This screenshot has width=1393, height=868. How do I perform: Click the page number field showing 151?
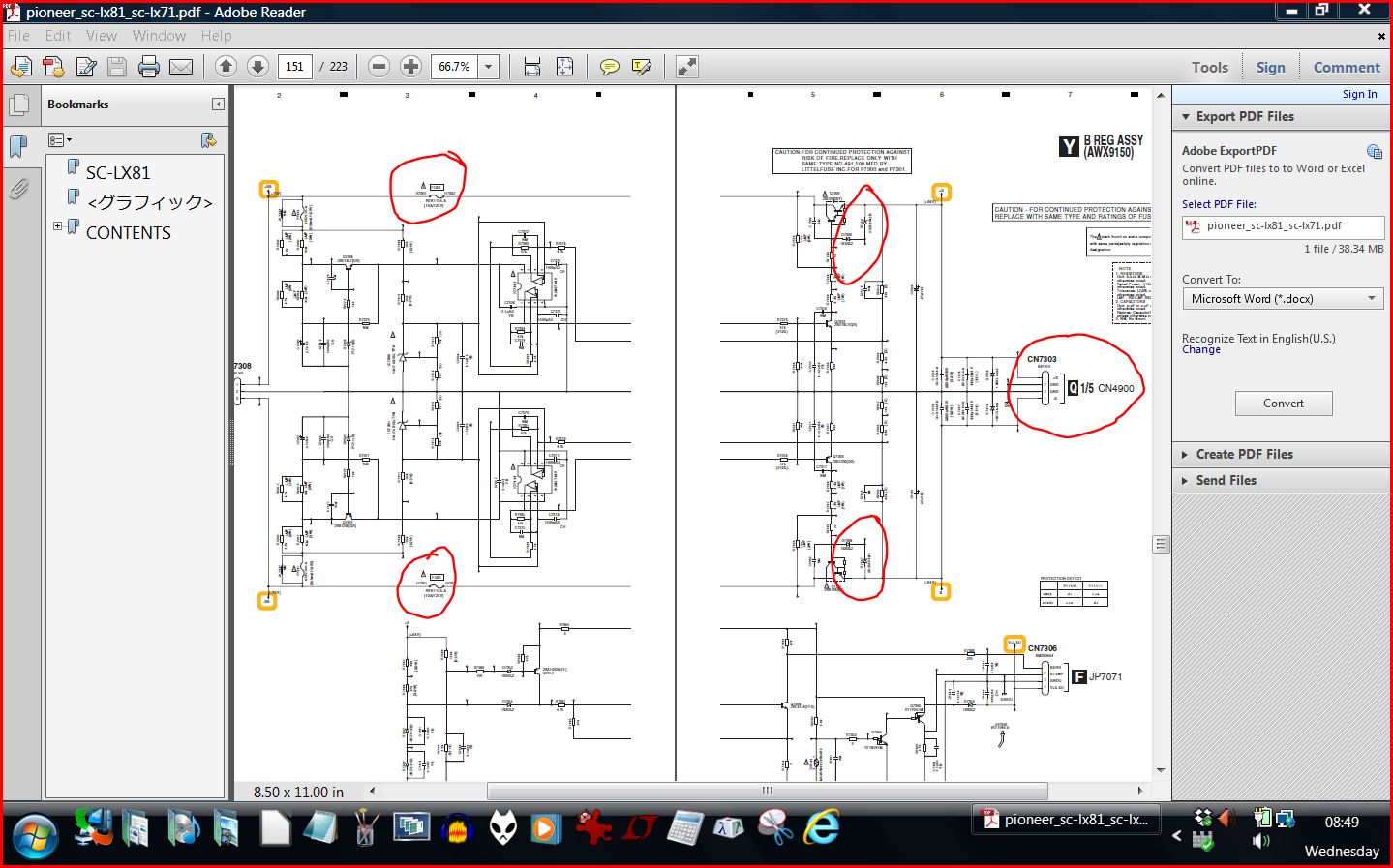tap(295, 67)
